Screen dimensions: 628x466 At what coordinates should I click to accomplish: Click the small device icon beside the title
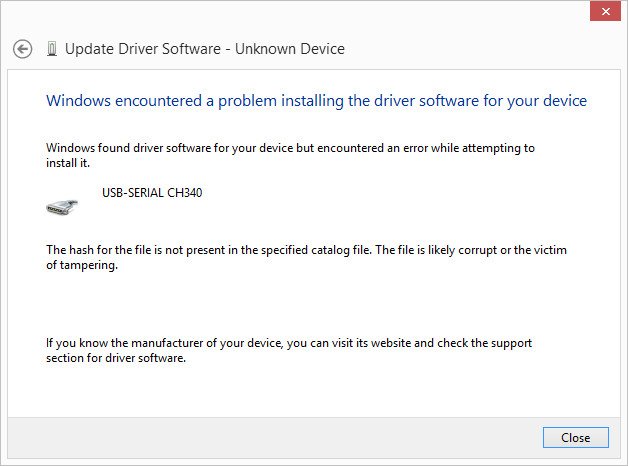pyautogui.click(x=52, y=49)
